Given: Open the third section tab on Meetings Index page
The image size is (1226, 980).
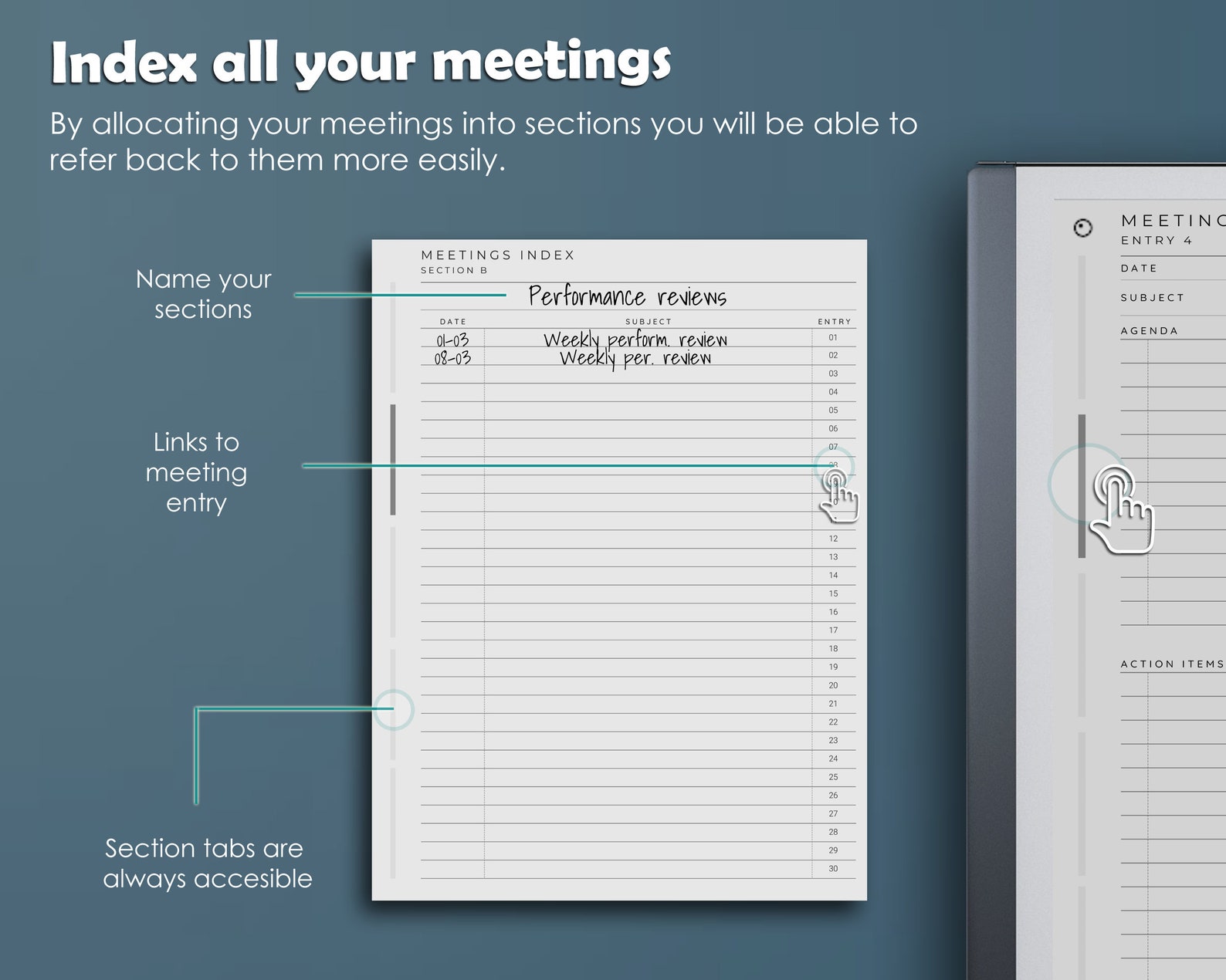Looking at the screenshot, I should [x=393, y=583].
